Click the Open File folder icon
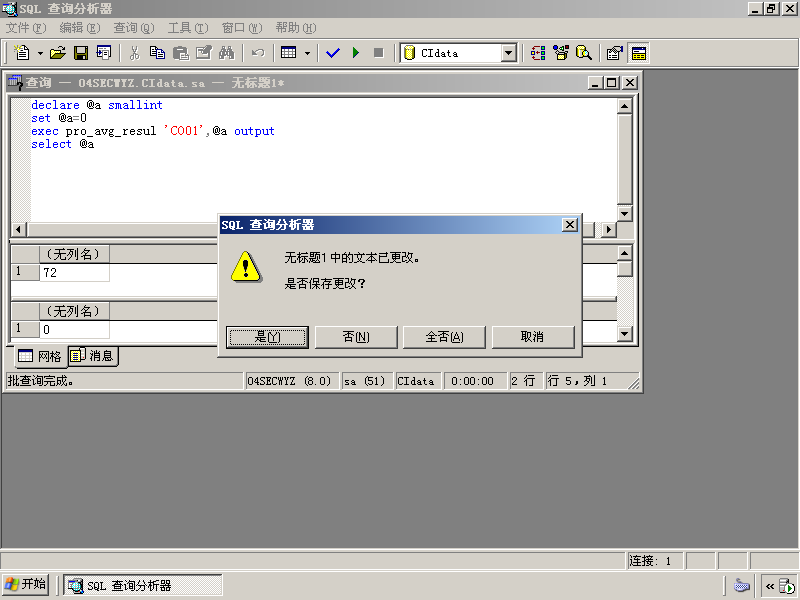 tap(58, 53)
